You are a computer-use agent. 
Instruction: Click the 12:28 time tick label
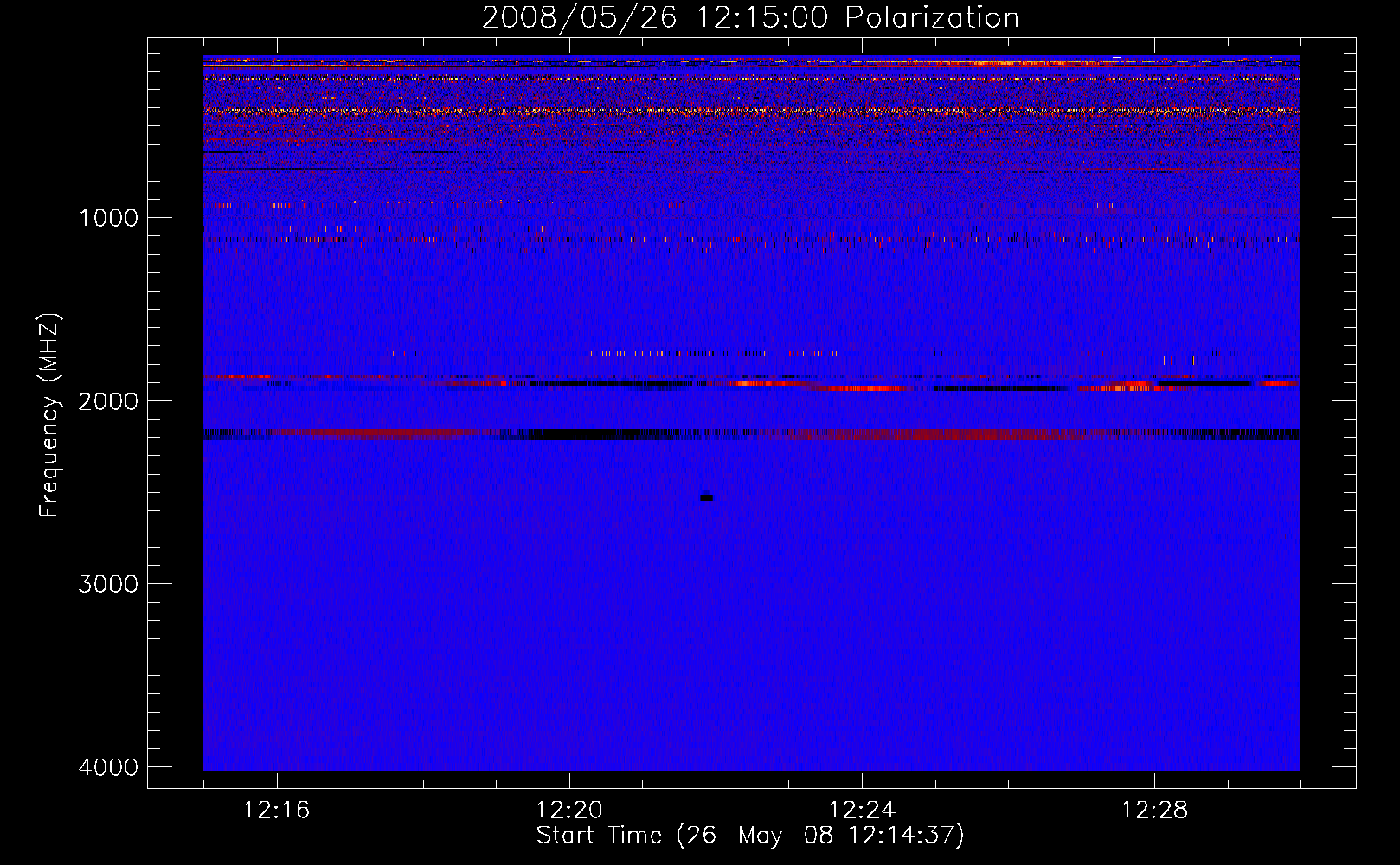click(1154, 811)
